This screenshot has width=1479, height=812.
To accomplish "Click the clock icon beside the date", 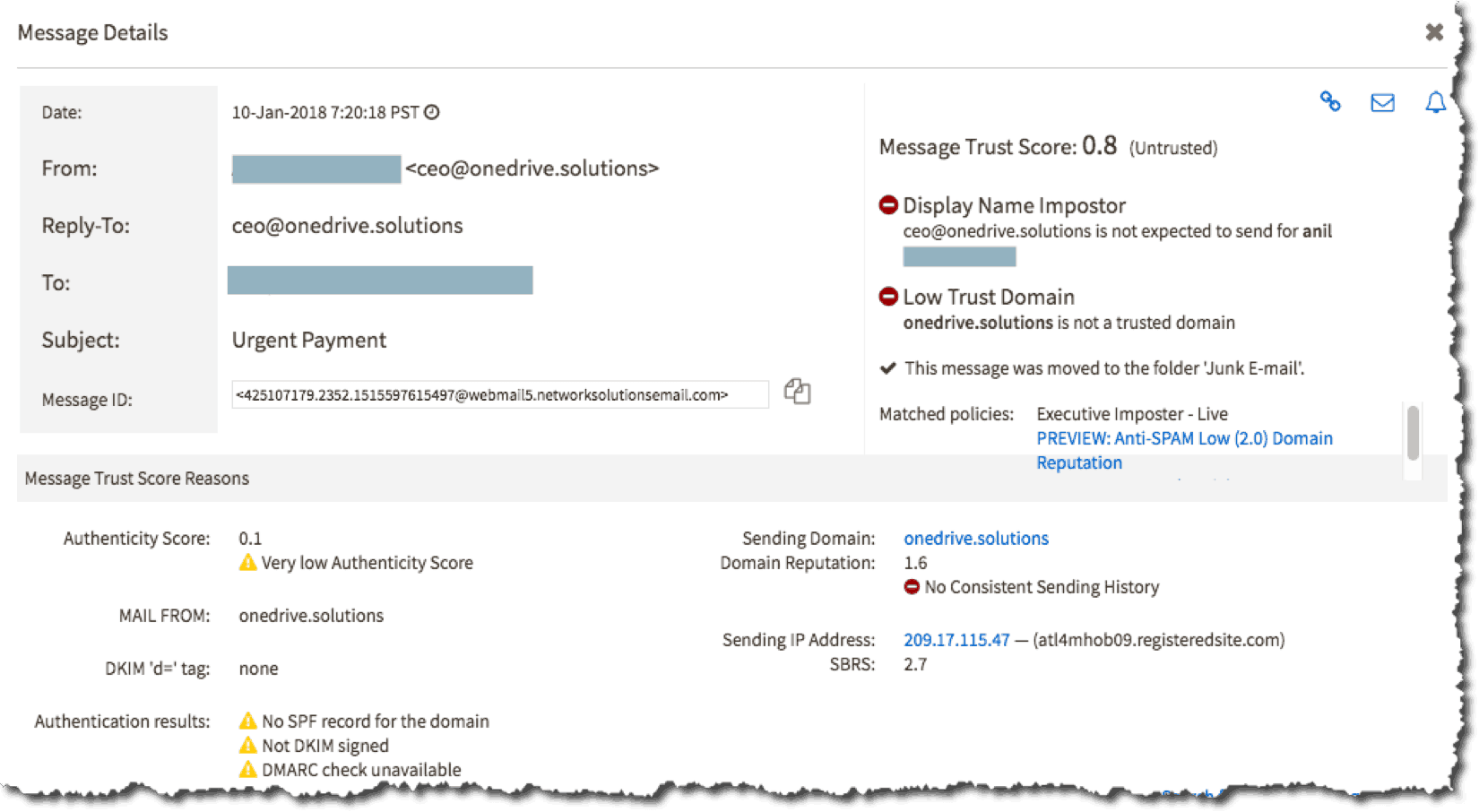I will [432, 112].
